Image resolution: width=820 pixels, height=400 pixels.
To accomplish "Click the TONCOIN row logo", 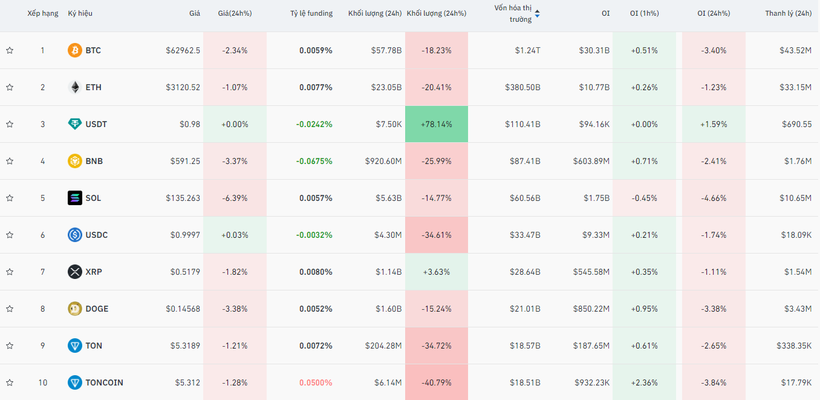I will tap(75, 383).
